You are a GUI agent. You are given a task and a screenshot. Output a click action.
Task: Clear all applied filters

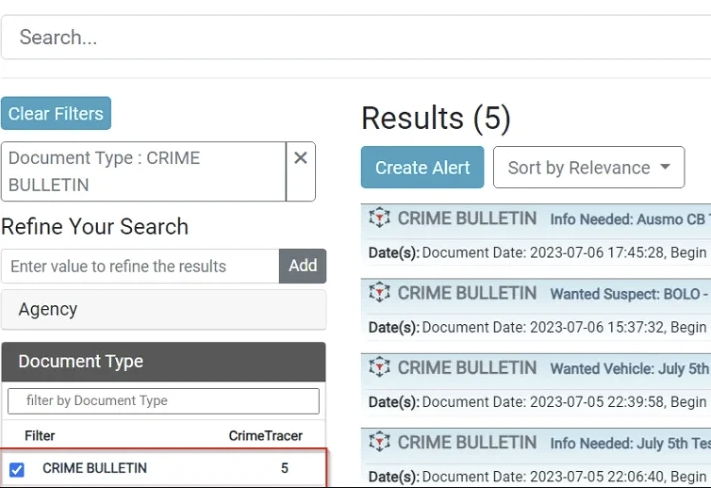click(x=56, y=113)
